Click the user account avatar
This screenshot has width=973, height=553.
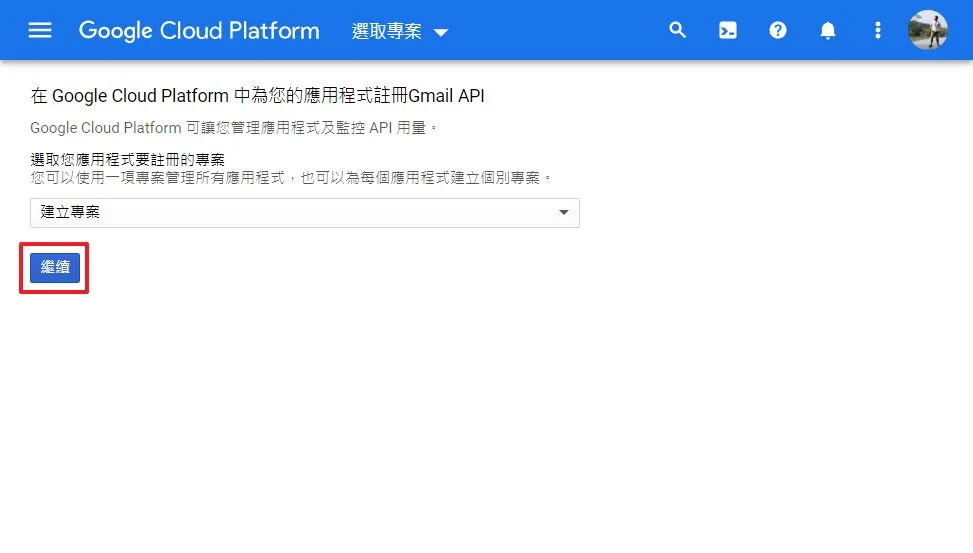[x=928, y=30]
